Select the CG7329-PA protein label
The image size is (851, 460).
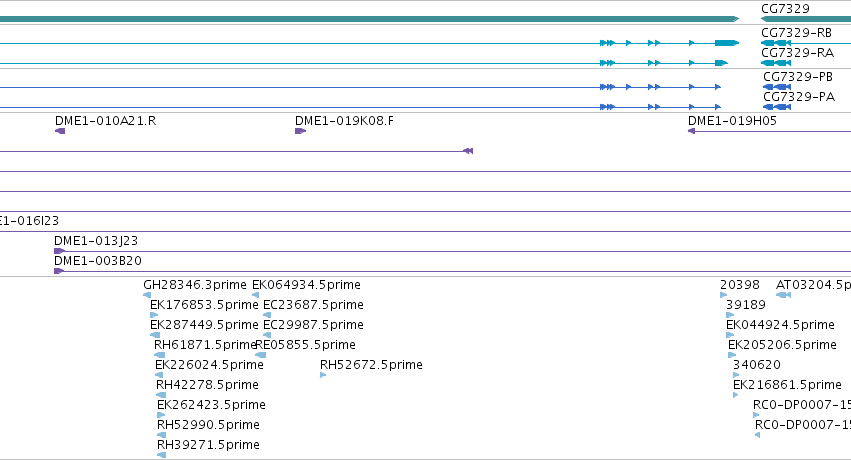click(799, 97)
